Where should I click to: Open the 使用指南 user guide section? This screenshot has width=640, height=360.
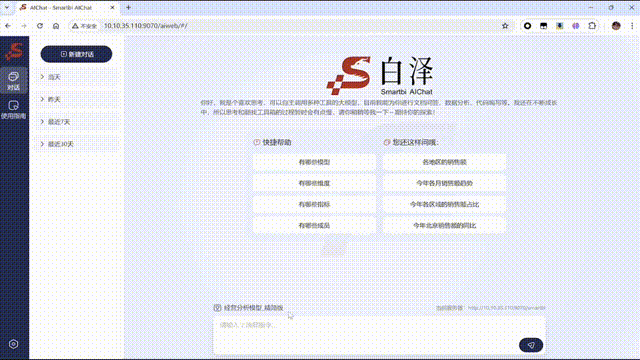click(13, 110)
